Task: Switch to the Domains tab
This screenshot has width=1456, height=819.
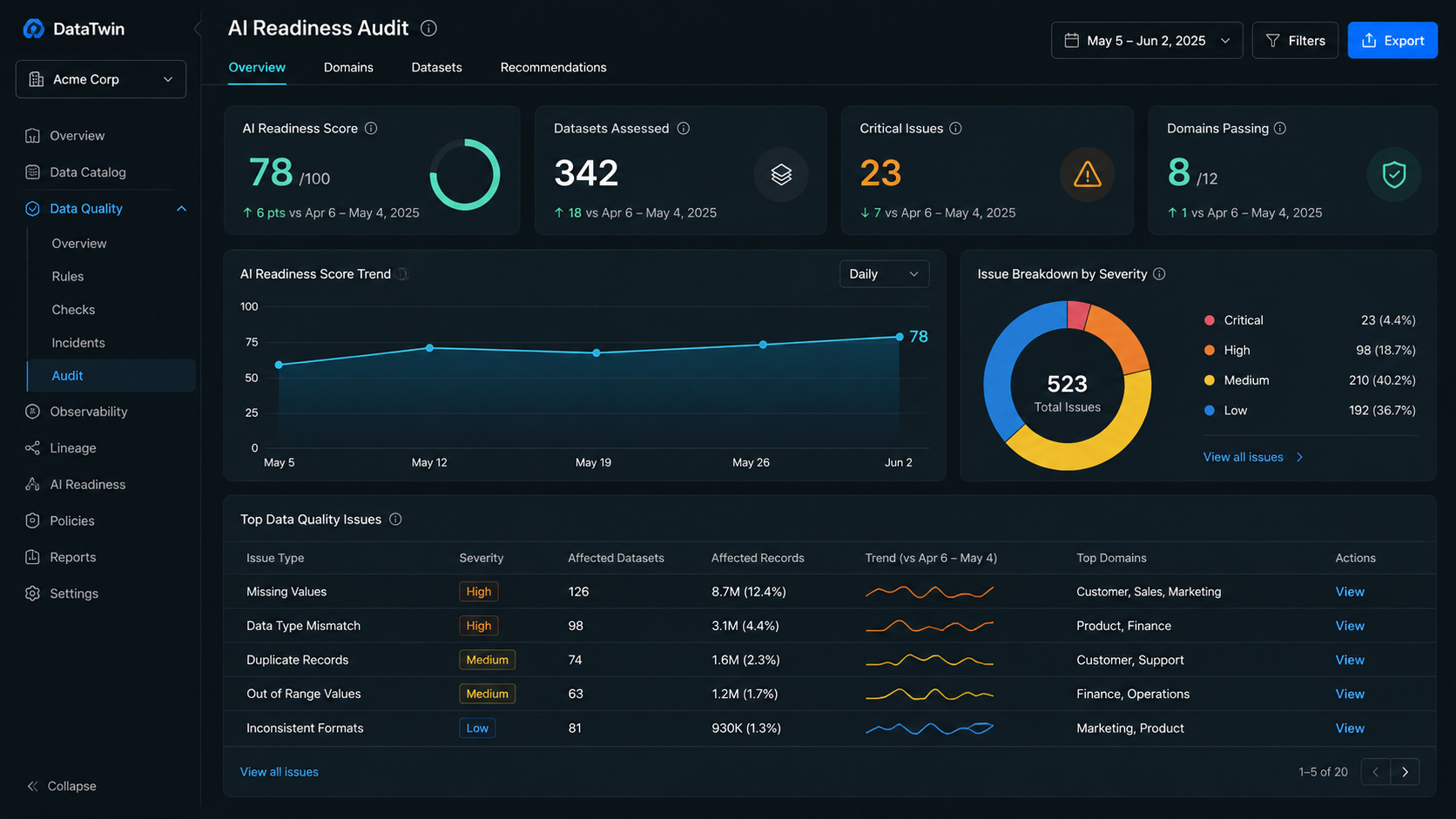Action: (x=348, y=68)
